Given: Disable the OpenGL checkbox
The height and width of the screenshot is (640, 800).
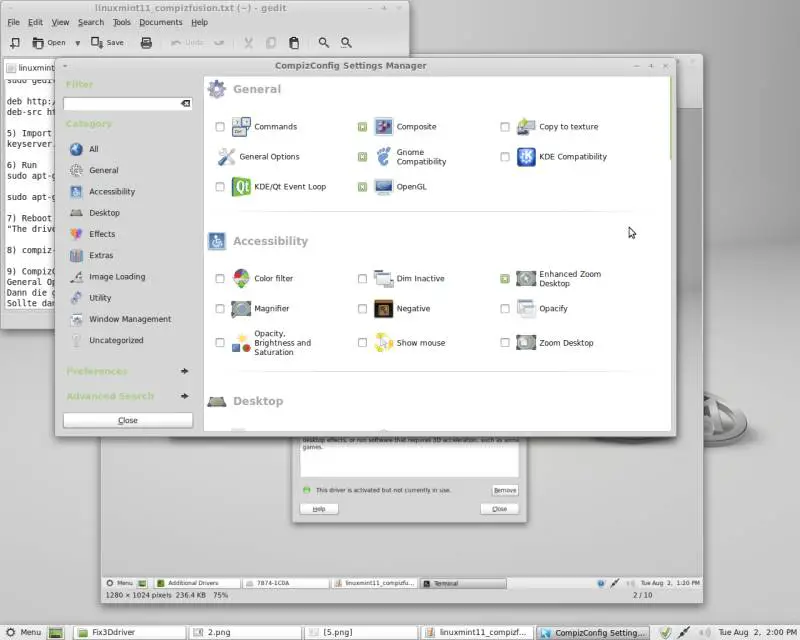Looking at the screenshot, I should point(362,187).
